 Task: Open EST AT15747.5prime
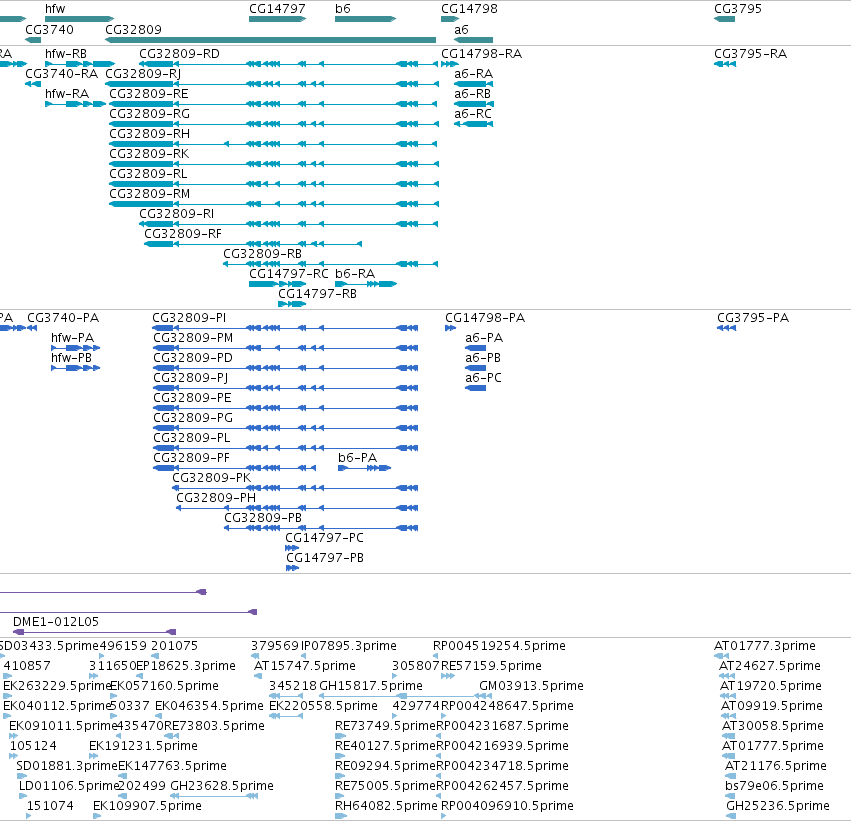(x=258, y=676)
